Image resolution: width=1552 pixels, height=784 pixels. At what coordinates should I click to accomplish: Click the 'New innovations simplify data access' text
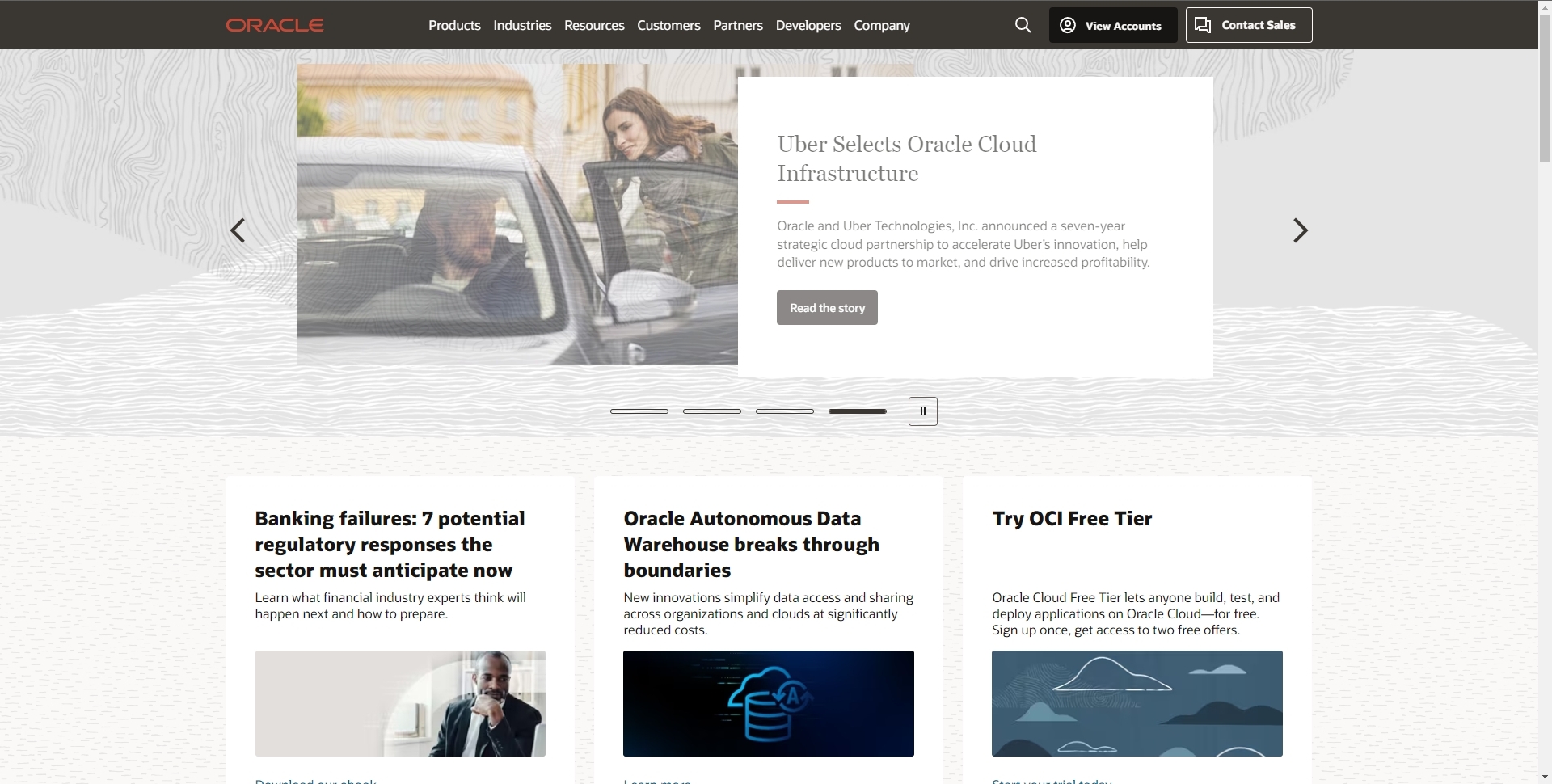[x=768, y=613]
